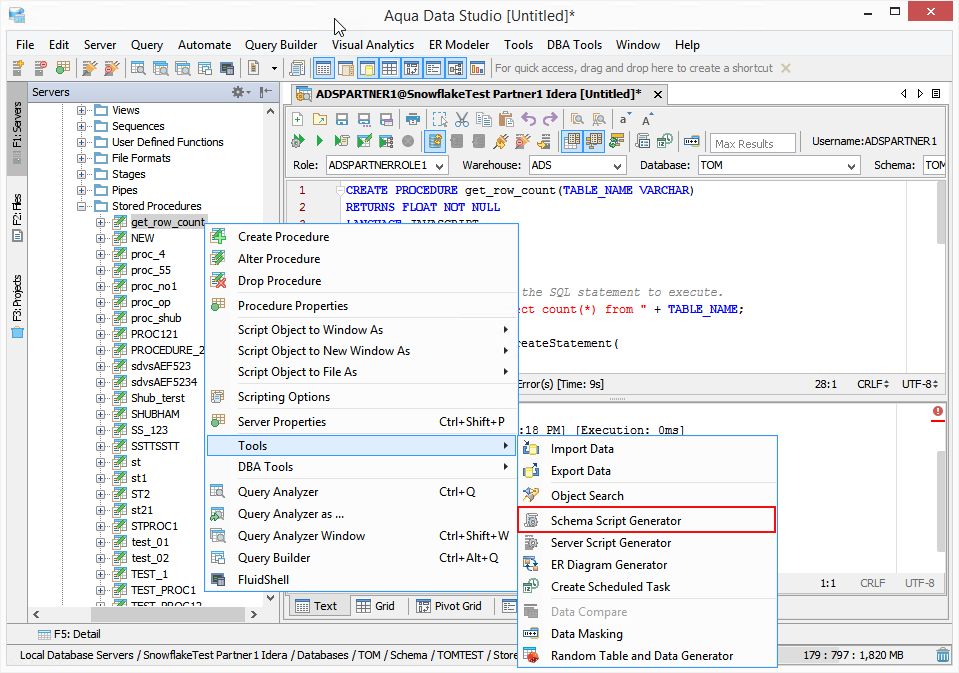This screenshot has width=959, height=673.
Task: Open the Query Builder menu in menu bar
Action: pos(281,45)
